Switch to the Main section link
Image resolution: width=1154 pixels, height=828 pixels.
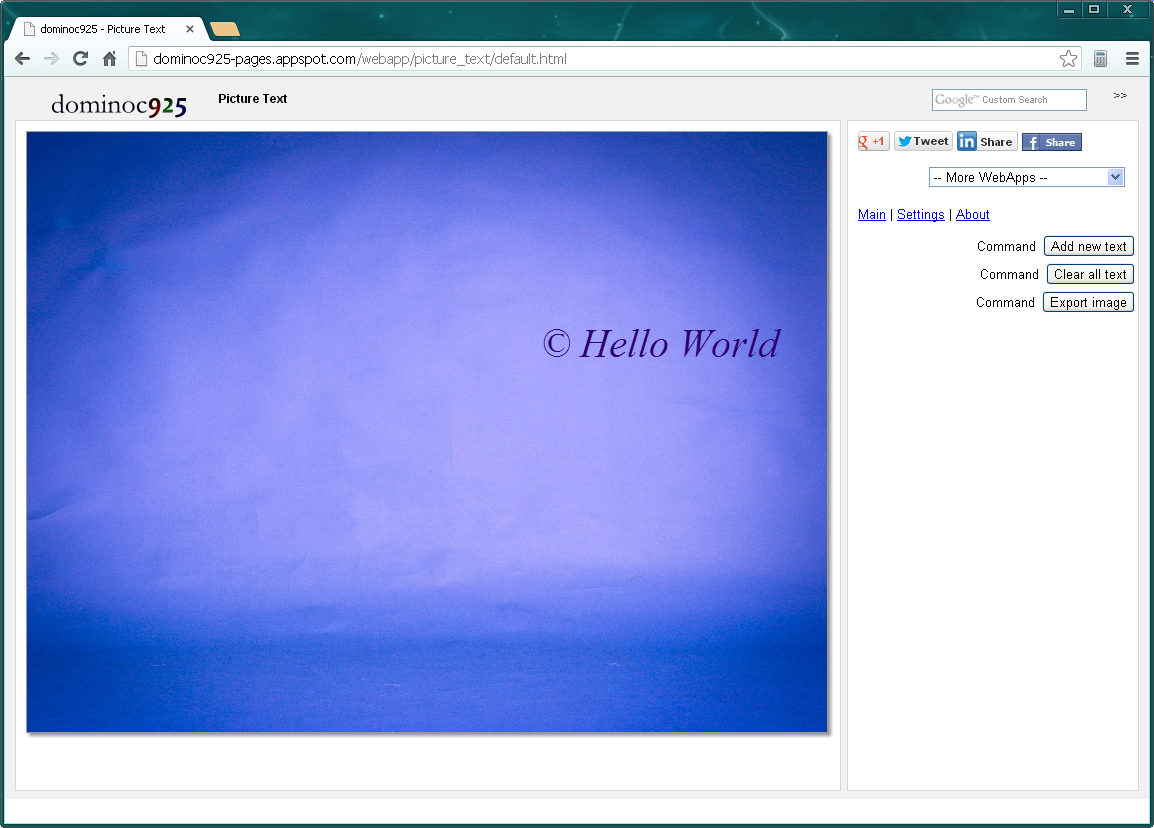[871, 214]
